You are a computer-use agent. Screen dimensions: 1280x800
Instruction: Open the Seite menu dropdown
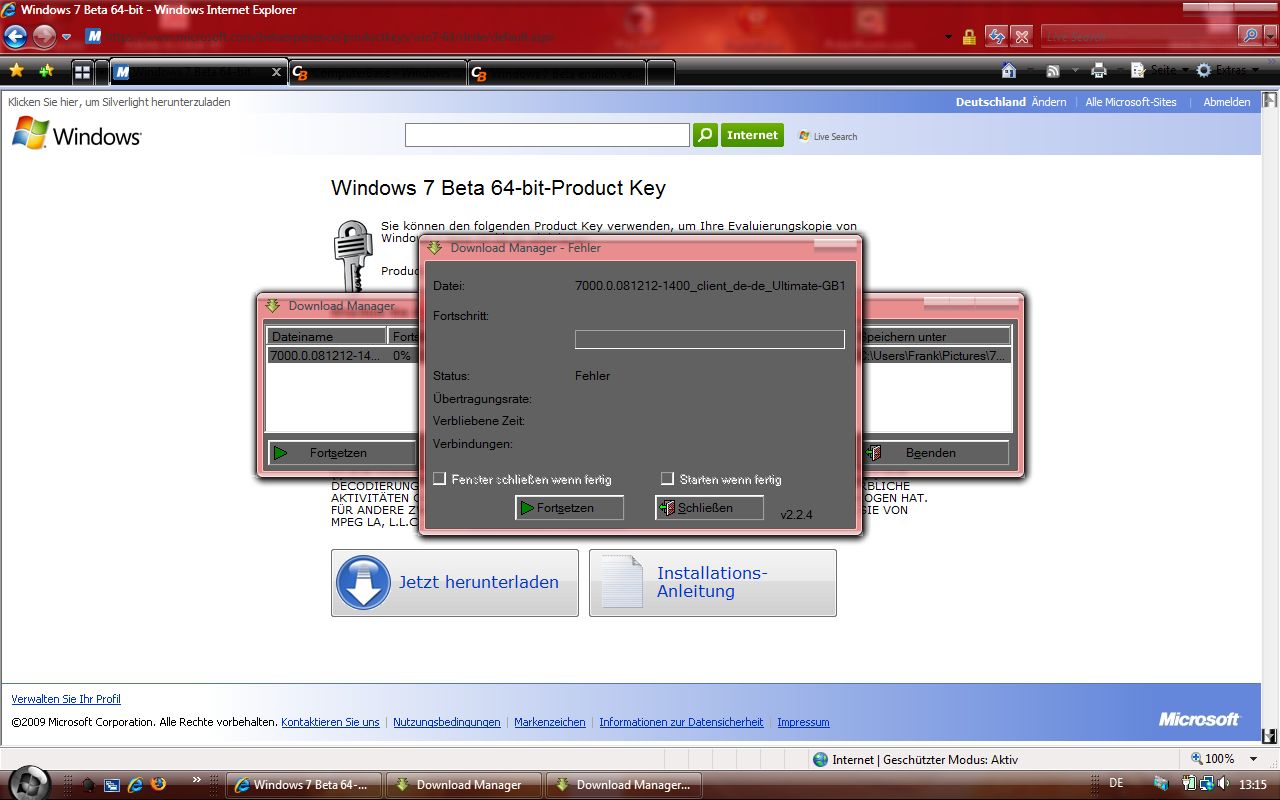1184,70
